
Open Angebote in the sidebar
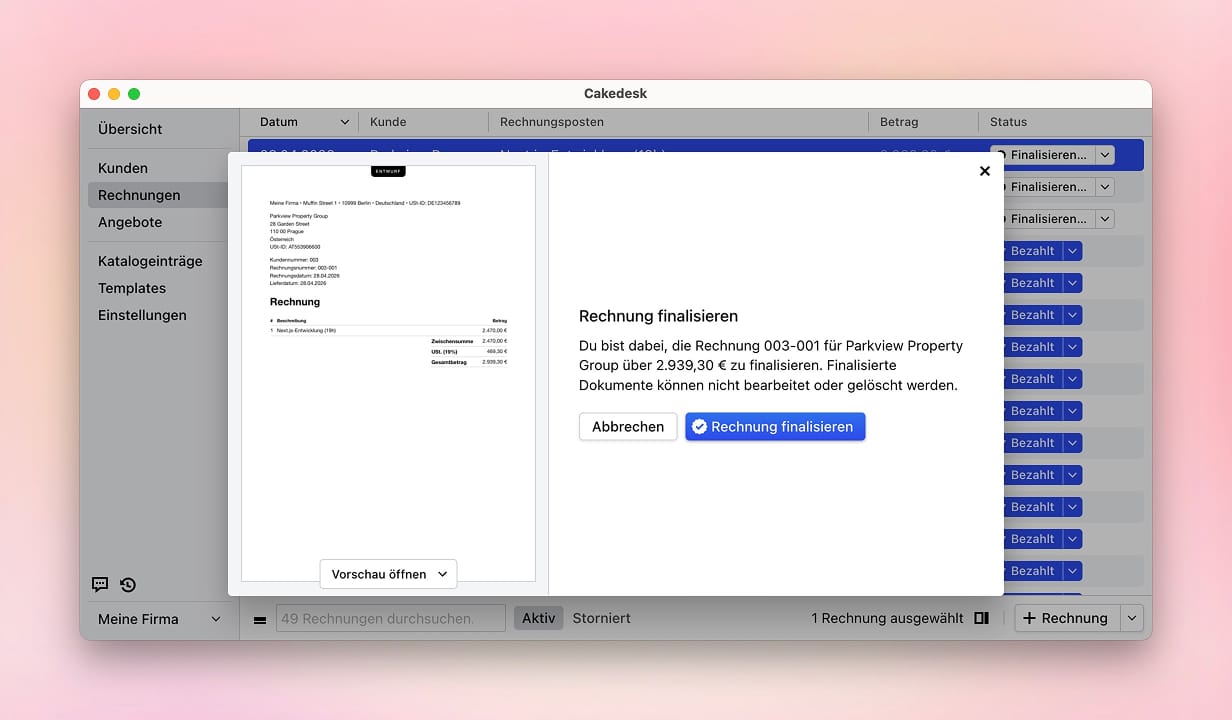coord(130,222)
